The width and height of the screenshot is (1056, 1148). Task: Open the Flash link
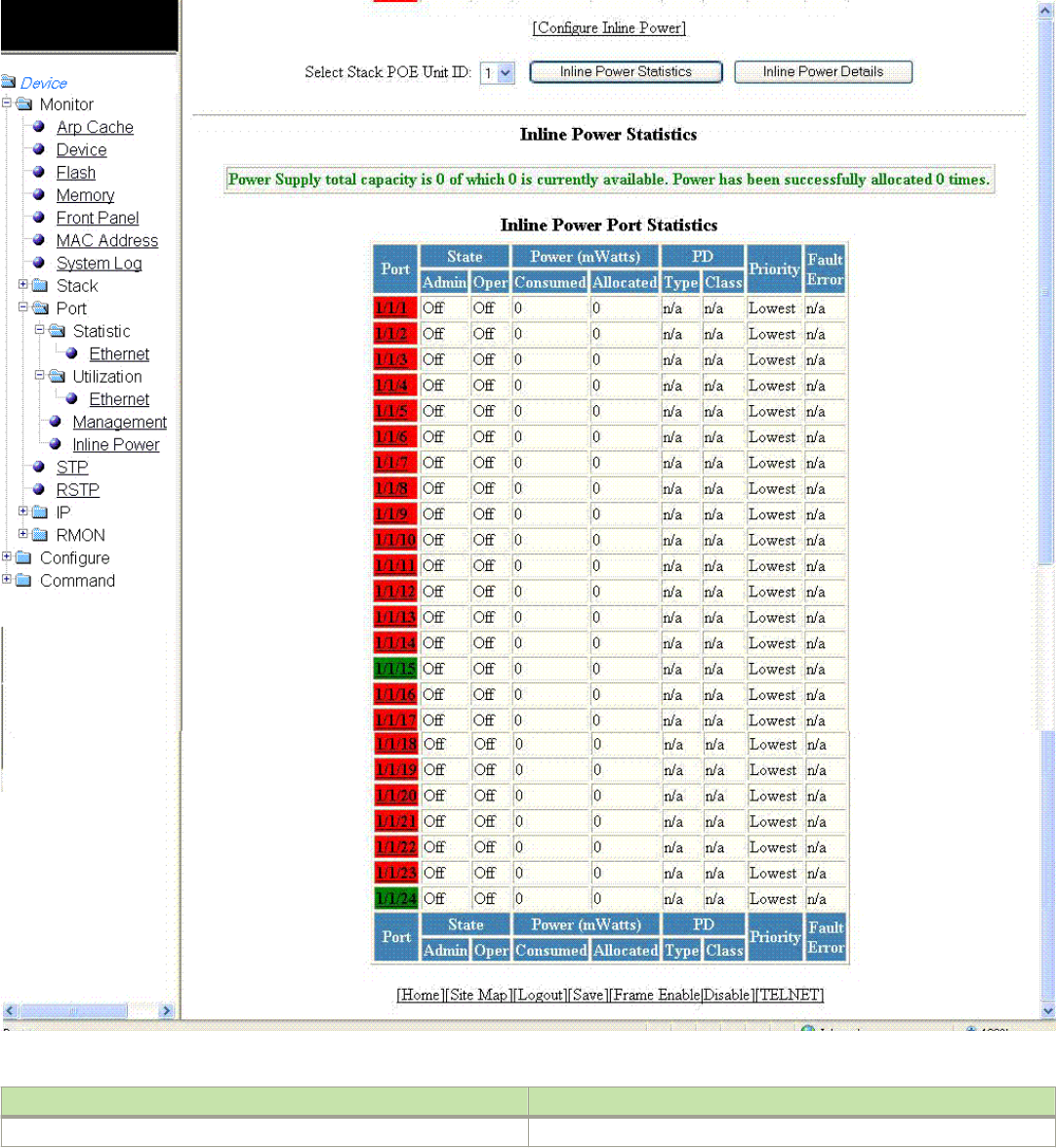[76, 173]
